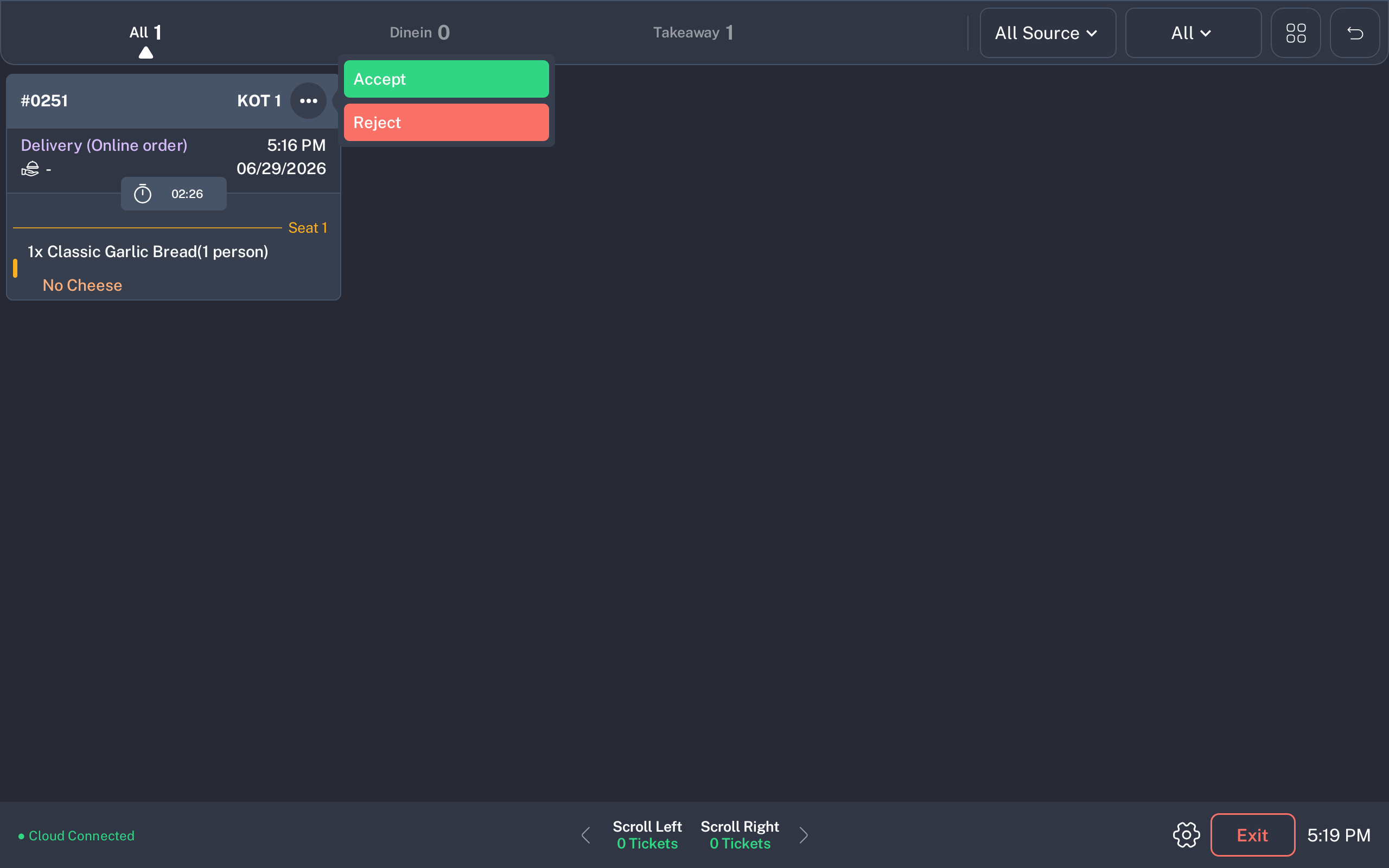The image size is (1389, 868).
Task: Click the Scroll Left 0 Tickets label
Action: 647,835
